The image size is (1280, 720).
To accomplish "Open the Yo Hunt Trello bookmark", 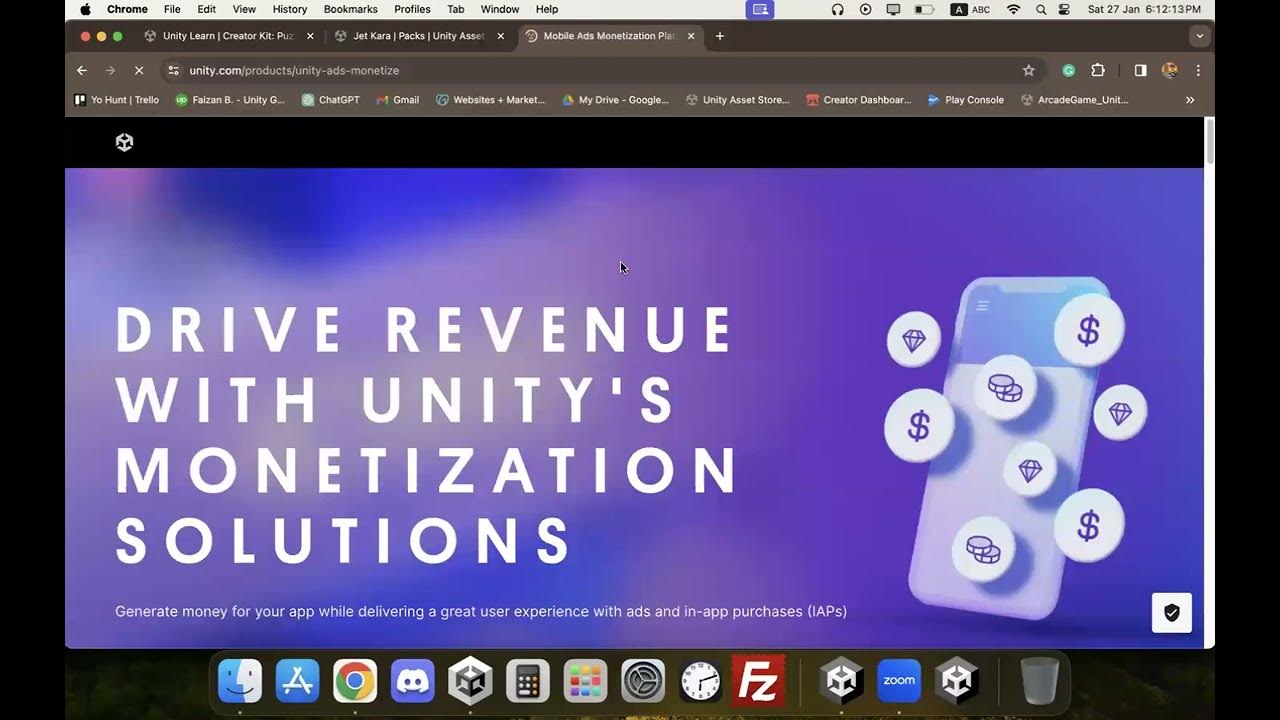I will (x=117, y=100).
